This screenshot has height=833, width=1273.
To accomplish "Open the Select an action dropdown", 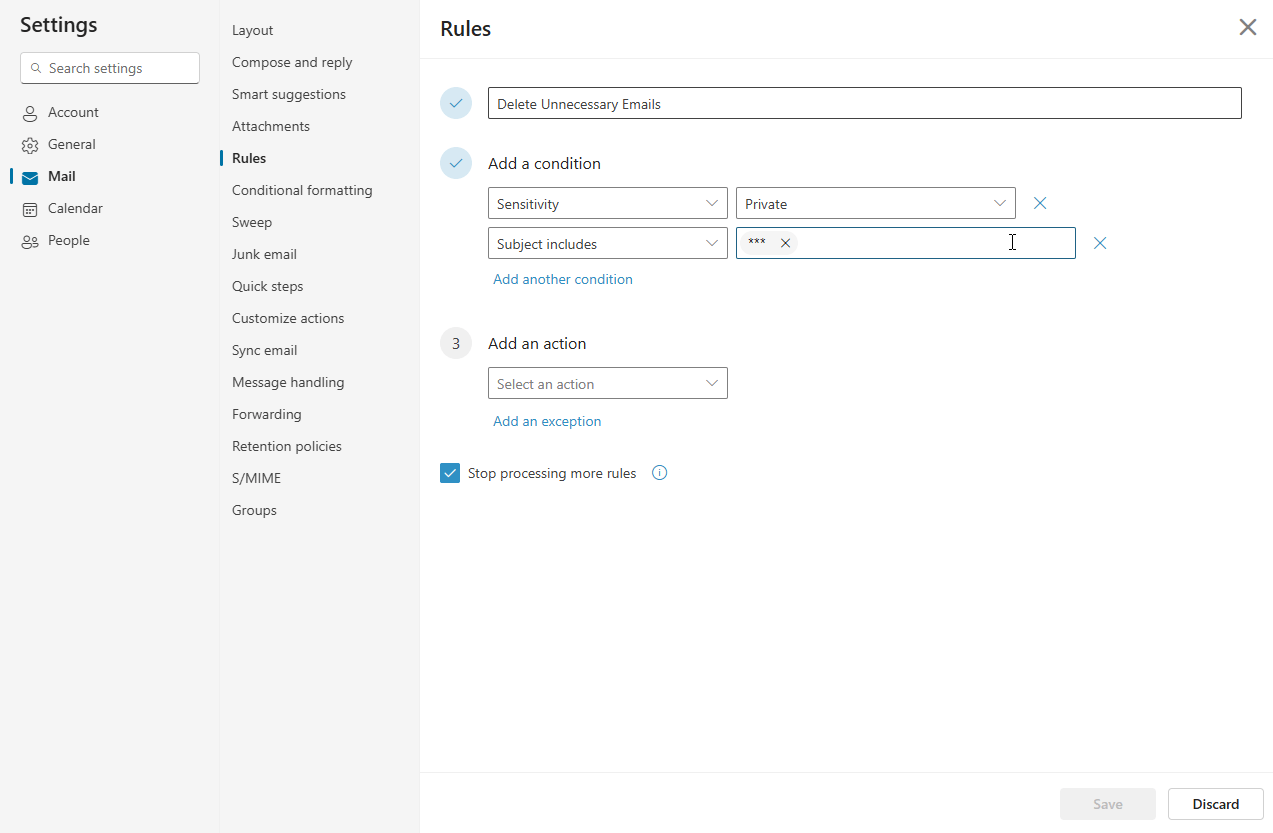I will pos(607,383).
